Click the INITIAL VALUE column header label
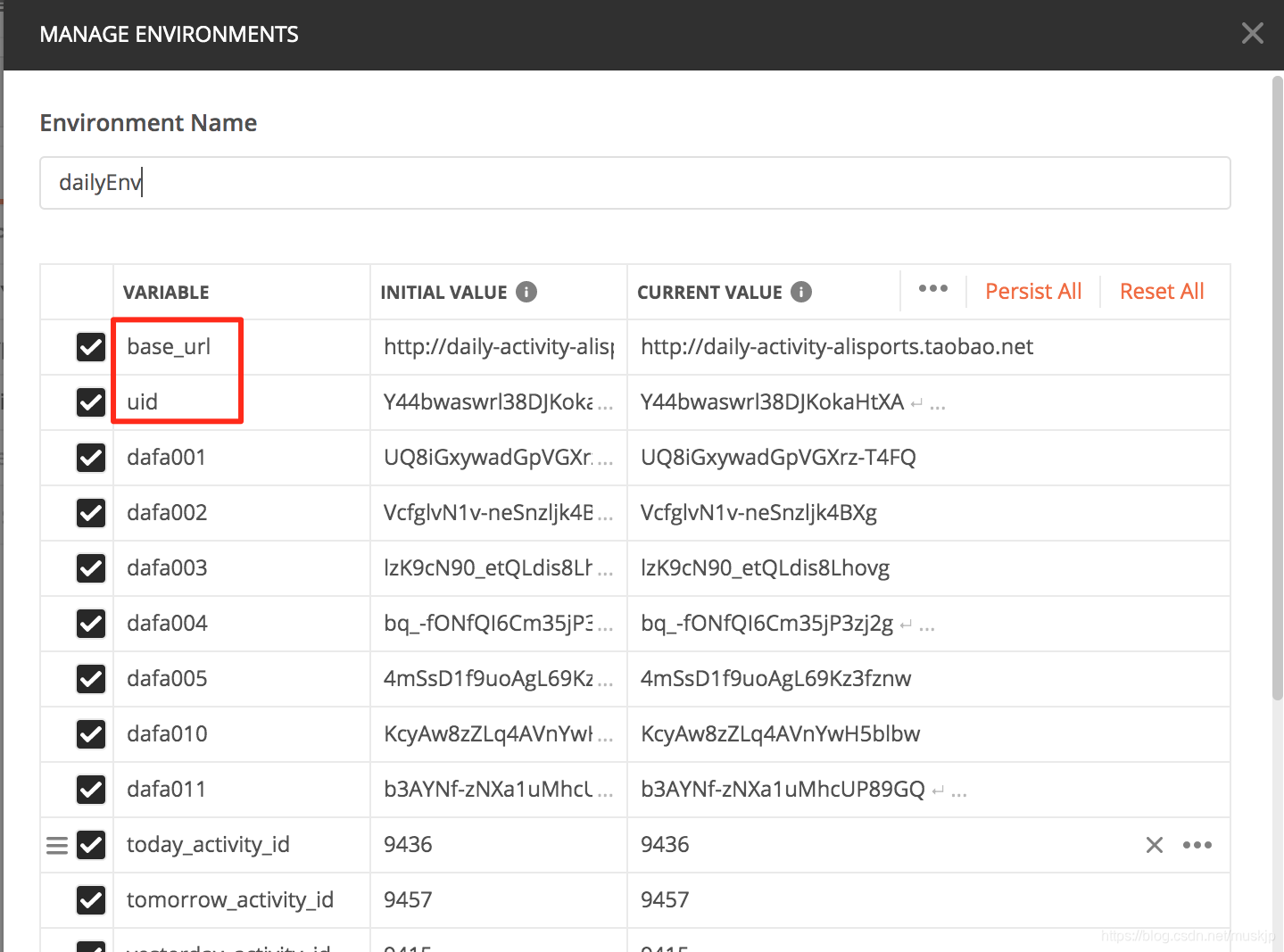The image size is (1284, 952). [x=443, y=293]
